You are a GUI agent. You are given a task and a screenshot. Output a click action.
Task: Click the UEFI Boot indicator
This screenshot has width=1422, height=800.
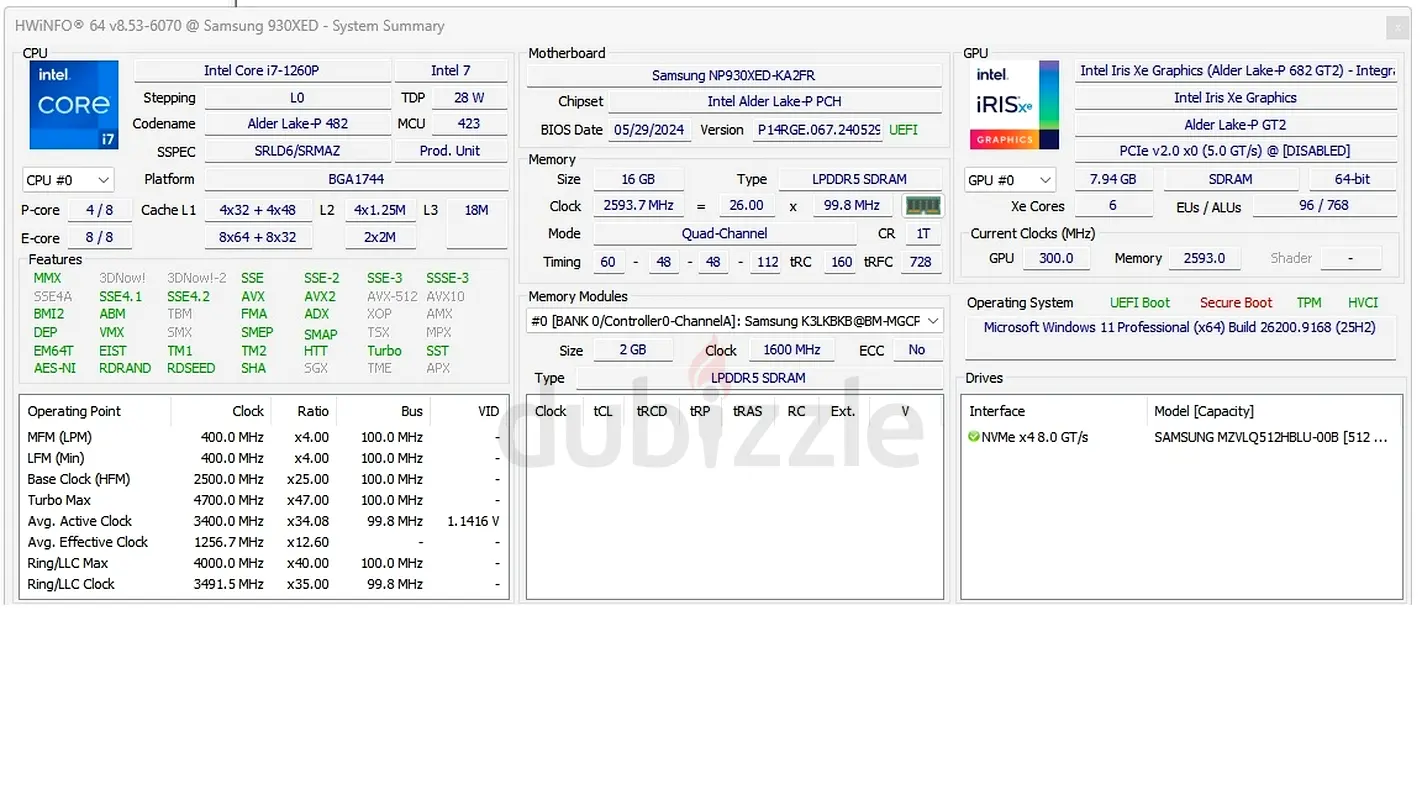coord(1140,303)
